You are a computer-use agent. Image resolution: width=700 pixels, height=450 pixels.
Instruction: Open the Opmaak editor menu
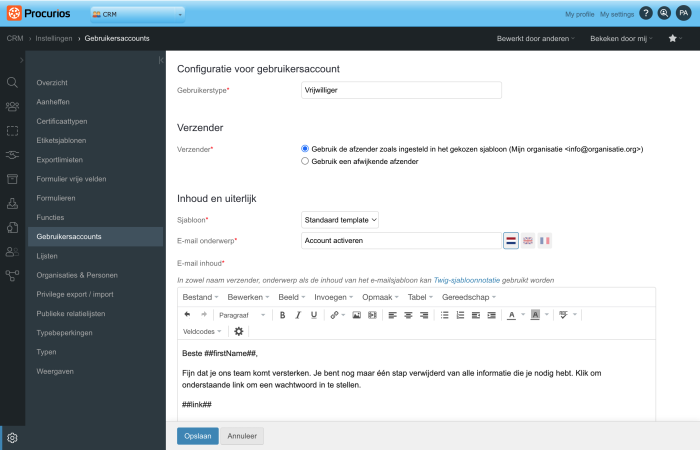tap(380, 297)
